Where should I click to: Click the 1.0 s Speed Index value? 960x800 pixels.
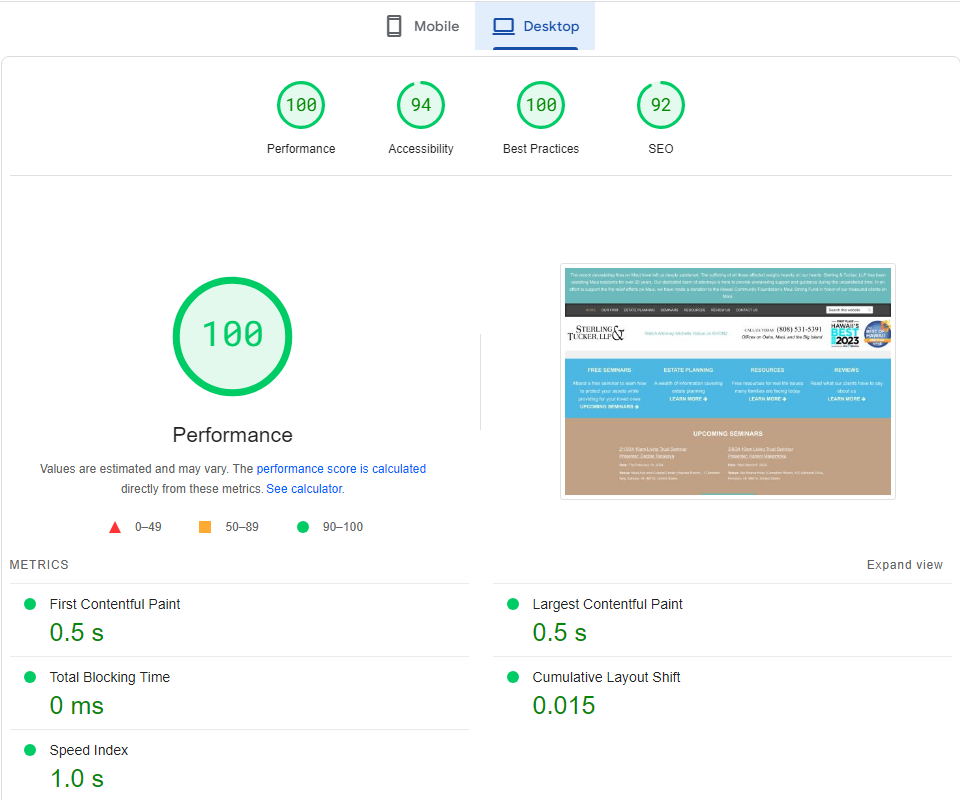77,779
